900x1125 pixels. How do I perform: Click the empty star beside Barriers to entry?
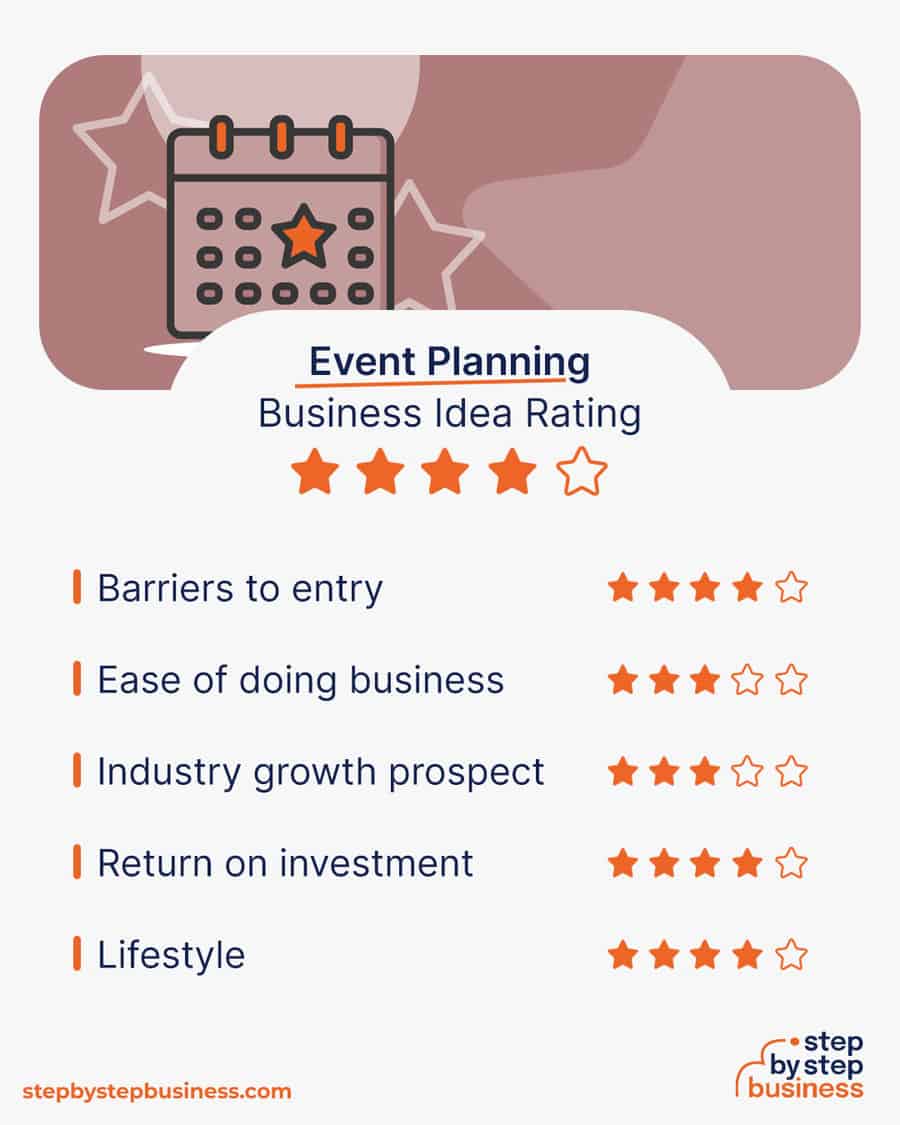point(791,588)
